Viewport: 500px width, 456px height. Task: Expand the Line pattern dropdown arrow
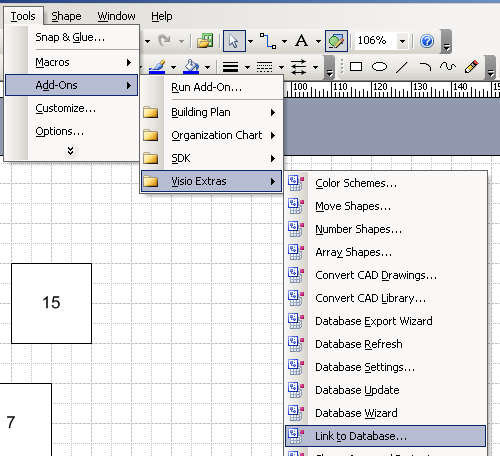click(281, 67)
